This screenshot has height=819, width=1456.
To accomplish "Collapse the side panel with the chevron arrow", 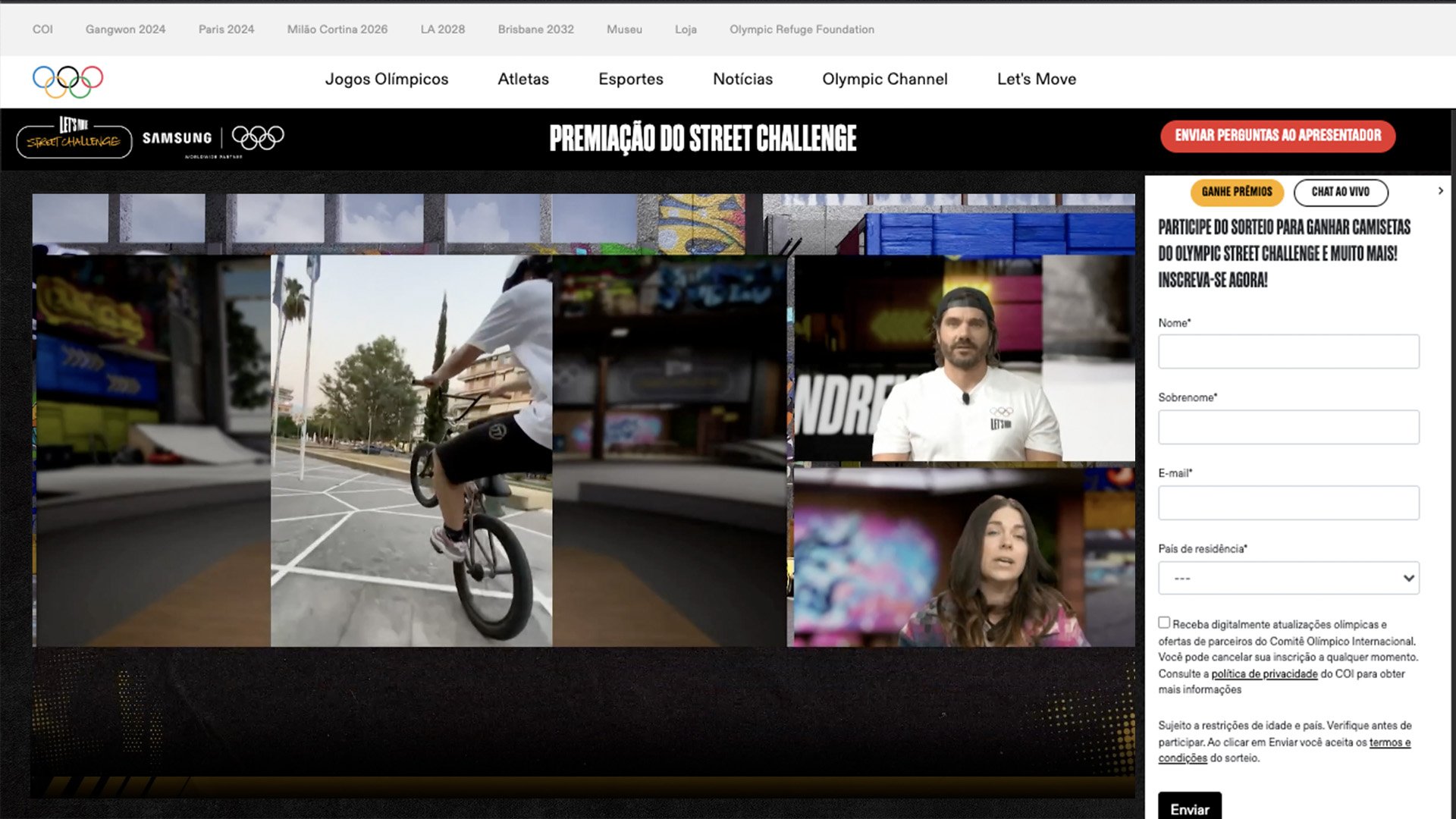I will coord(1440,191).
